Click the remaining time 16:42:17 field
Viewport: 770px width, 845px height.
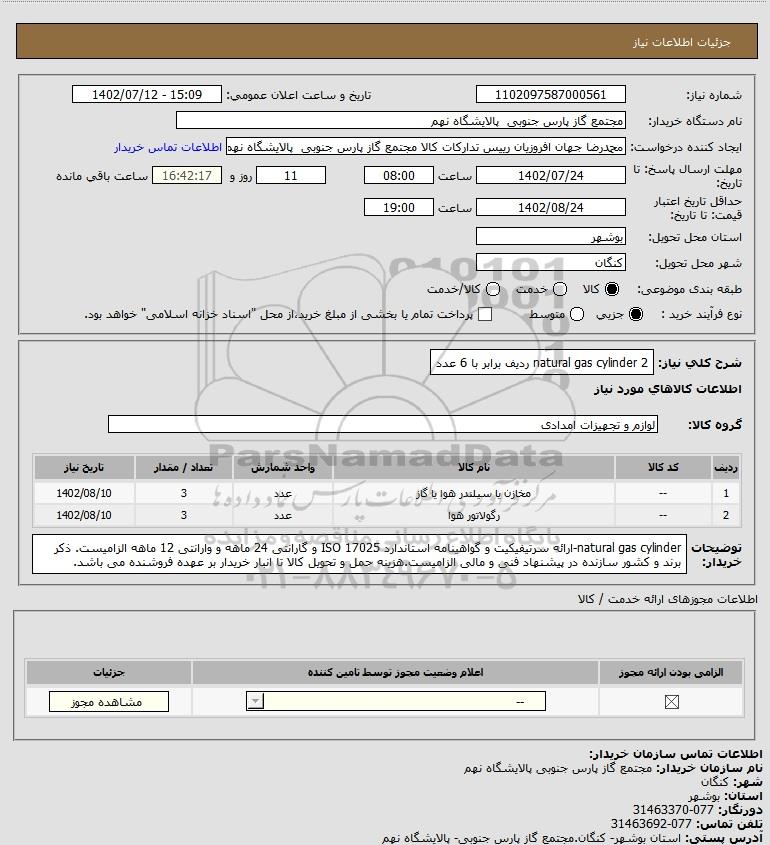[186, 176]
